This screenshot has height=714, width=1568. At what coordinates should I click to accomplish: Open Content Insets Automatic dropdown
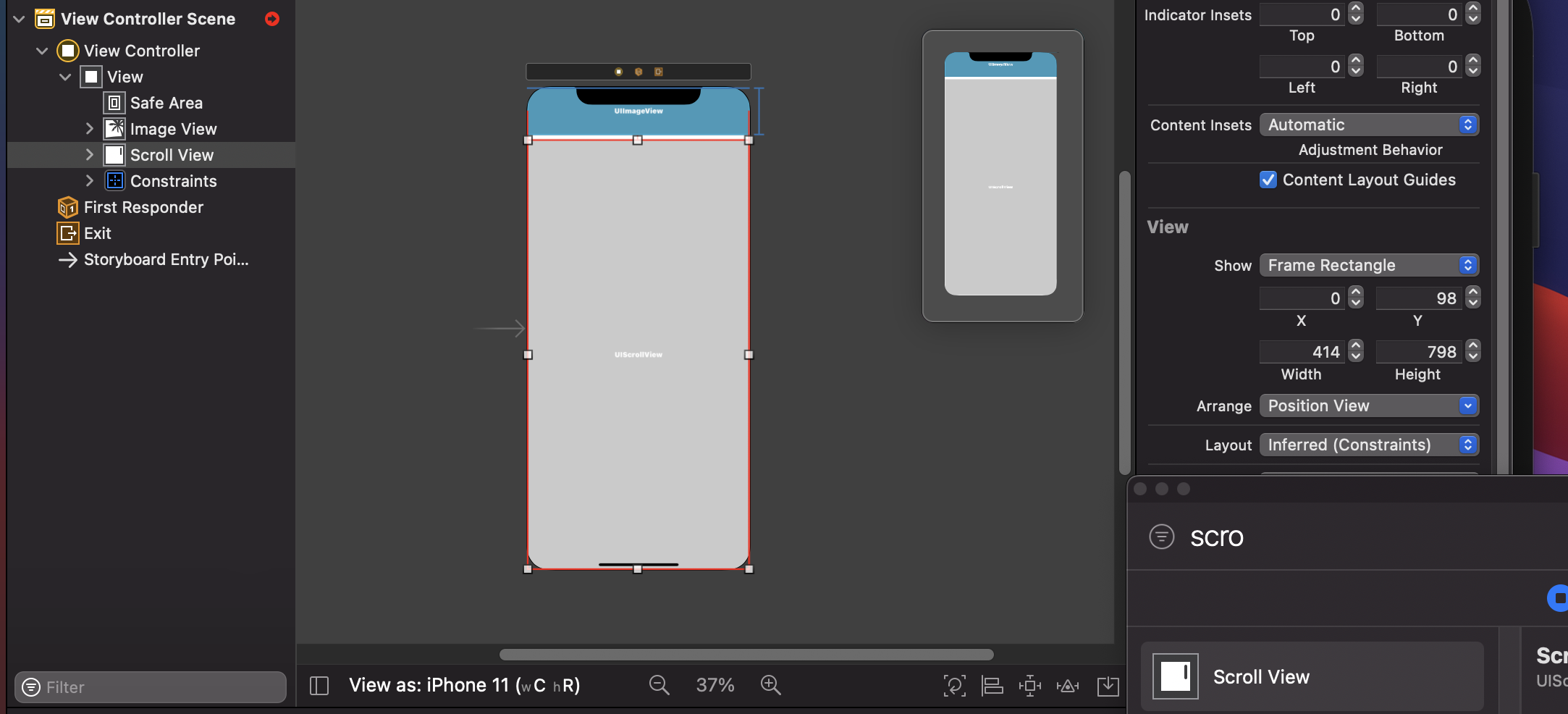point(1369,125)
